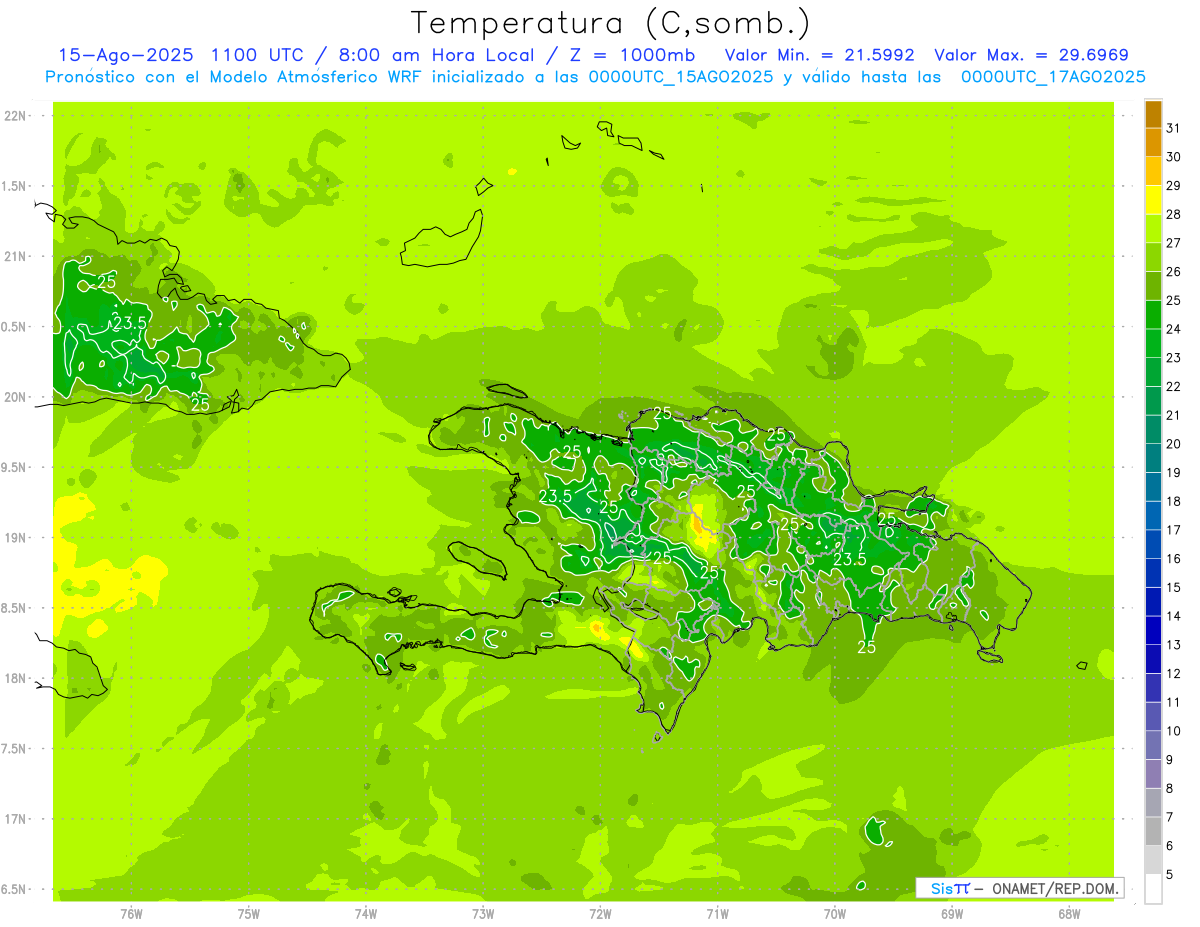
Task: Click the "20N" latitude axis label
Action: (15, 397)
